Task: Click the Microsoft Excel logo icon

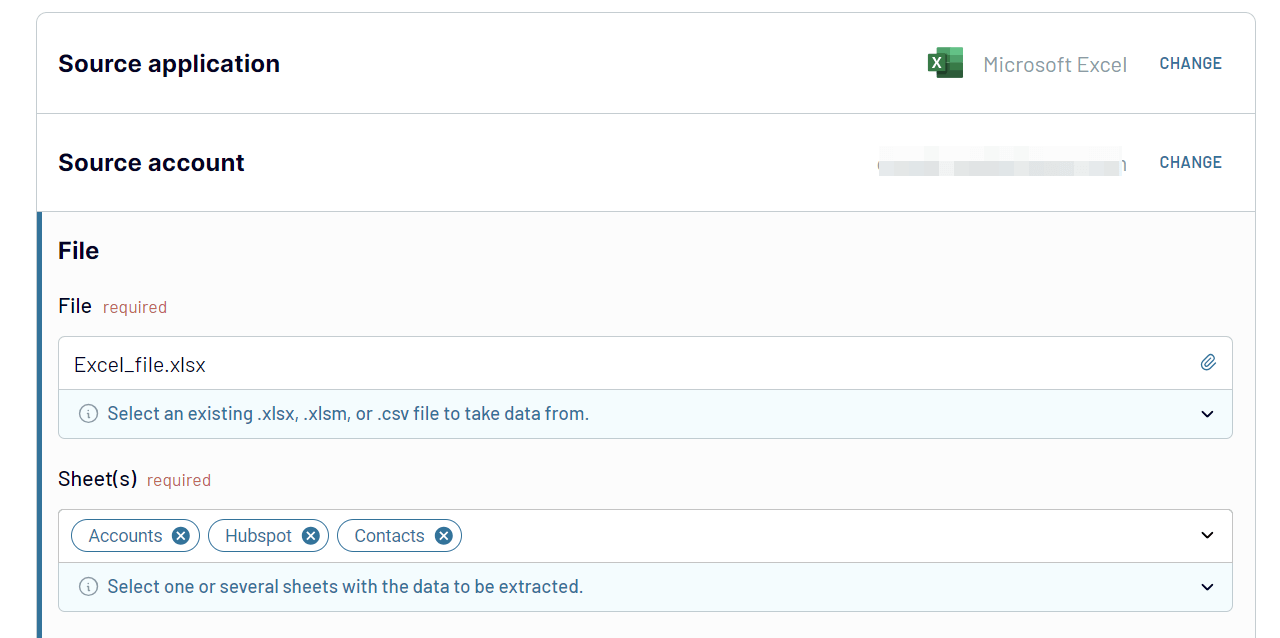Action: 944,63
